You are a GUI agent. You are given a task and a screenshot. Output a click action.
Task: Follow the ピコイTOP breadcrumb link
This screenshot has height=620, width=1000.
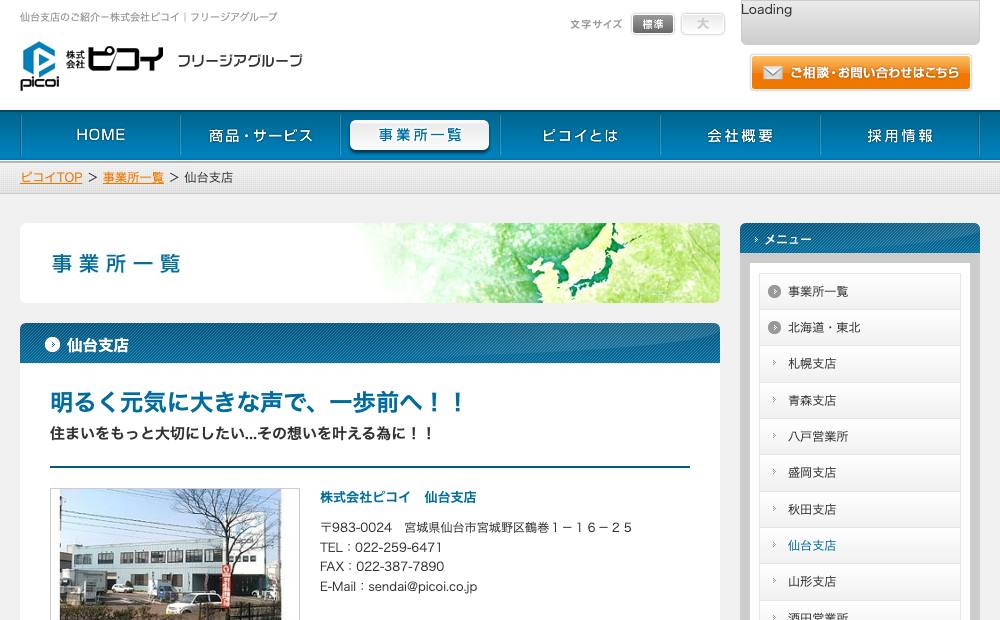(51, 177)
